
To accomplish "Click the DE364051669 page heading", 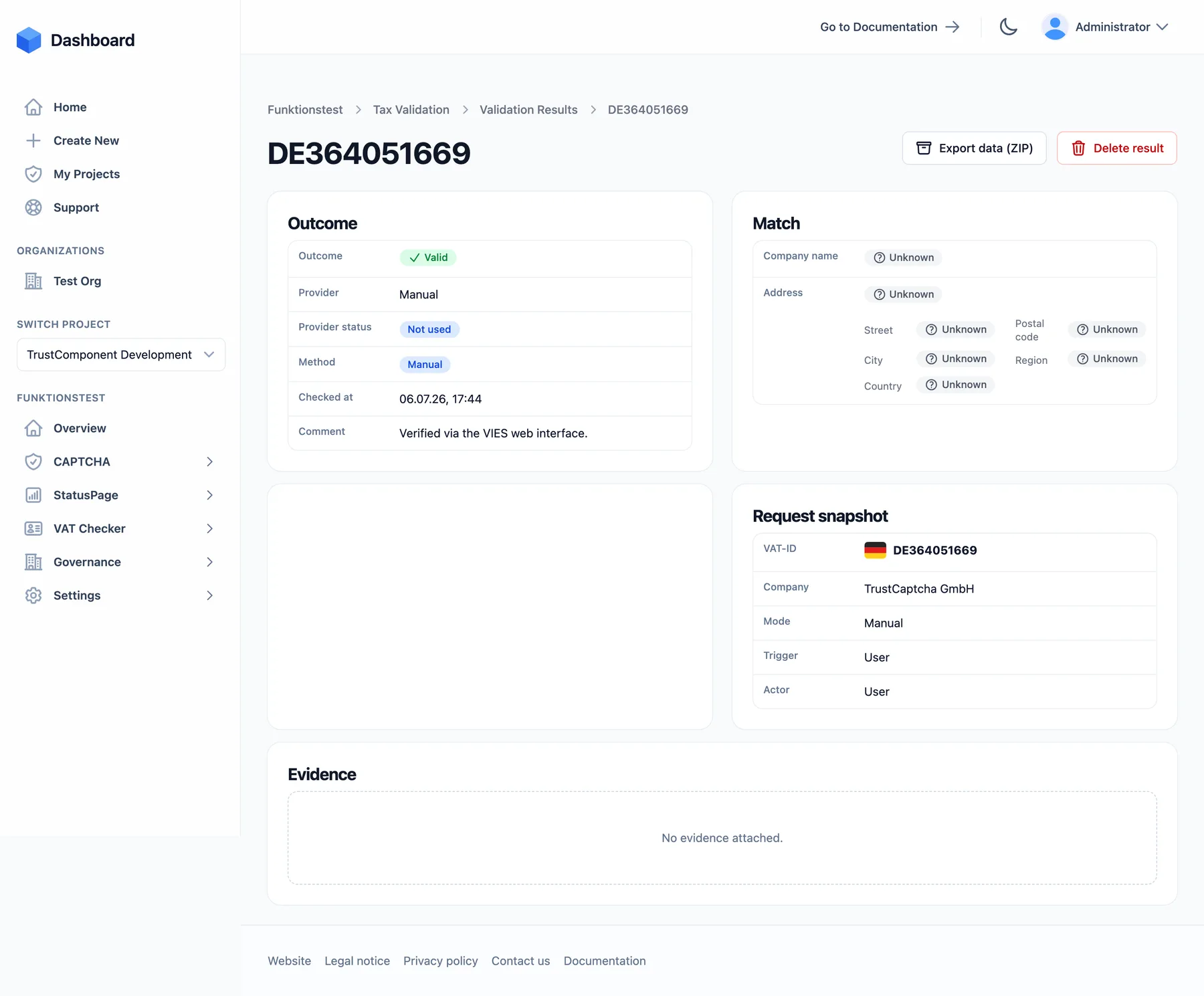I will (x=369, y=154).
